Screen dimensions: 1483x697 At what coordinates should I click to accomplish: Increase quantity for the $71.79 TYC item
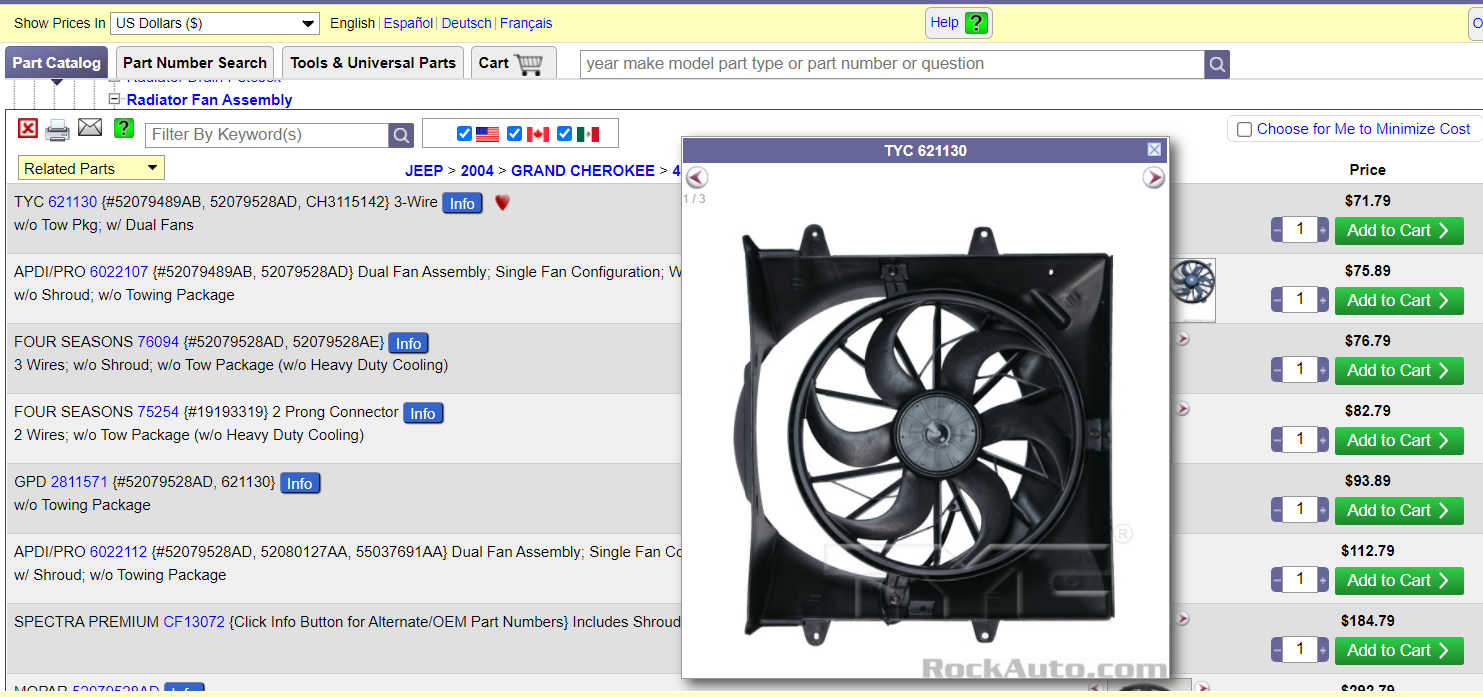coord(1323,231)
